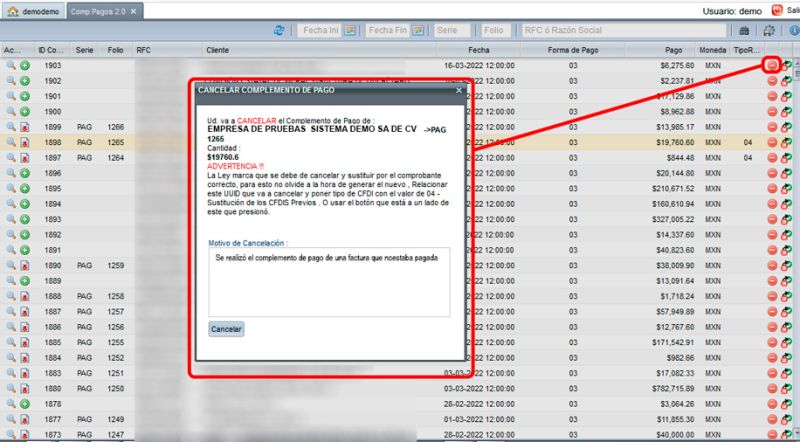
Task: Sort by the Fecha column header
Action: click(x=477, y=49)
